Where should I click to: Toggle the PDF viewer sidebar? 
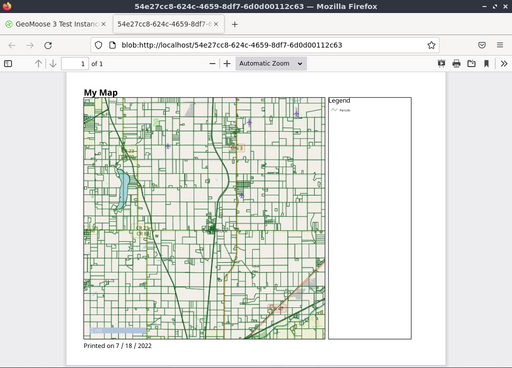point(8,63)
